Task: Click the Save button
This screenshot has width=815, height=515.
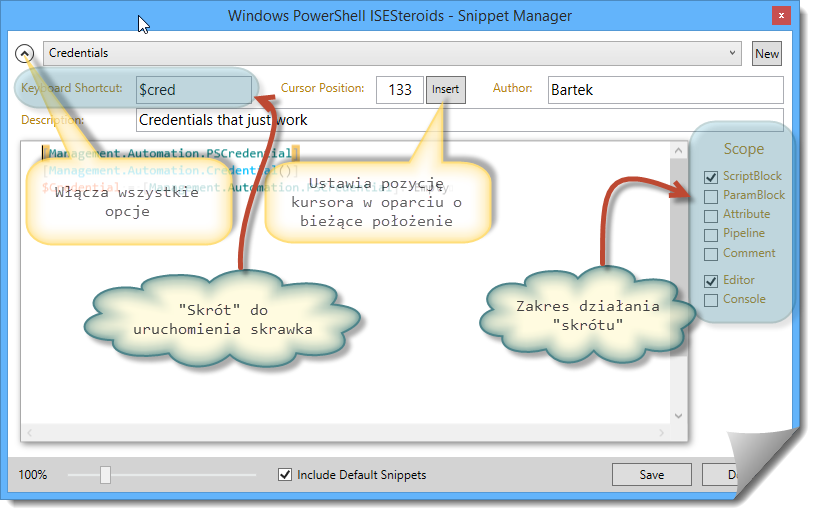Action: tap(651, 475)
